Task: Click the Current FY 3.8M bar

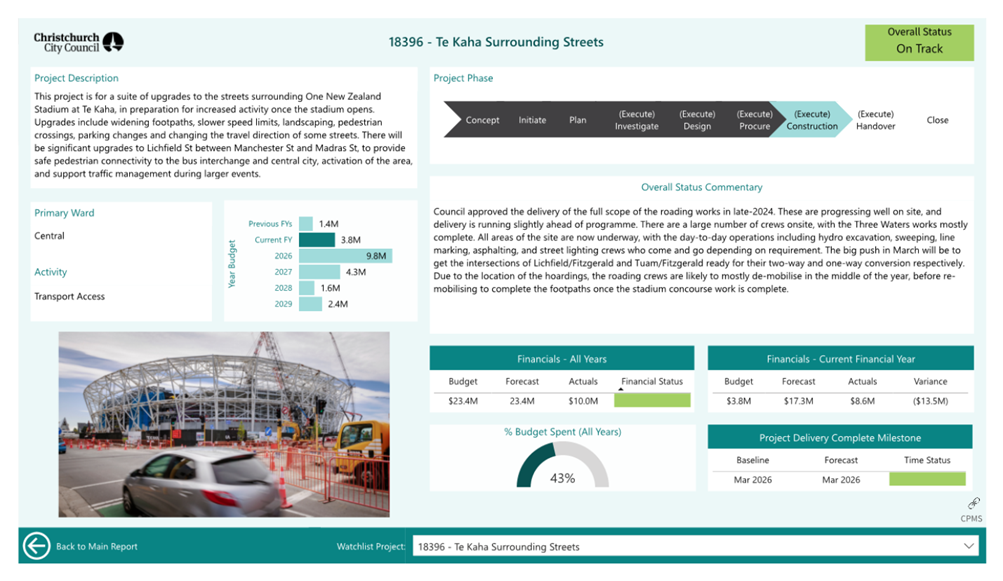Action: 317,240
